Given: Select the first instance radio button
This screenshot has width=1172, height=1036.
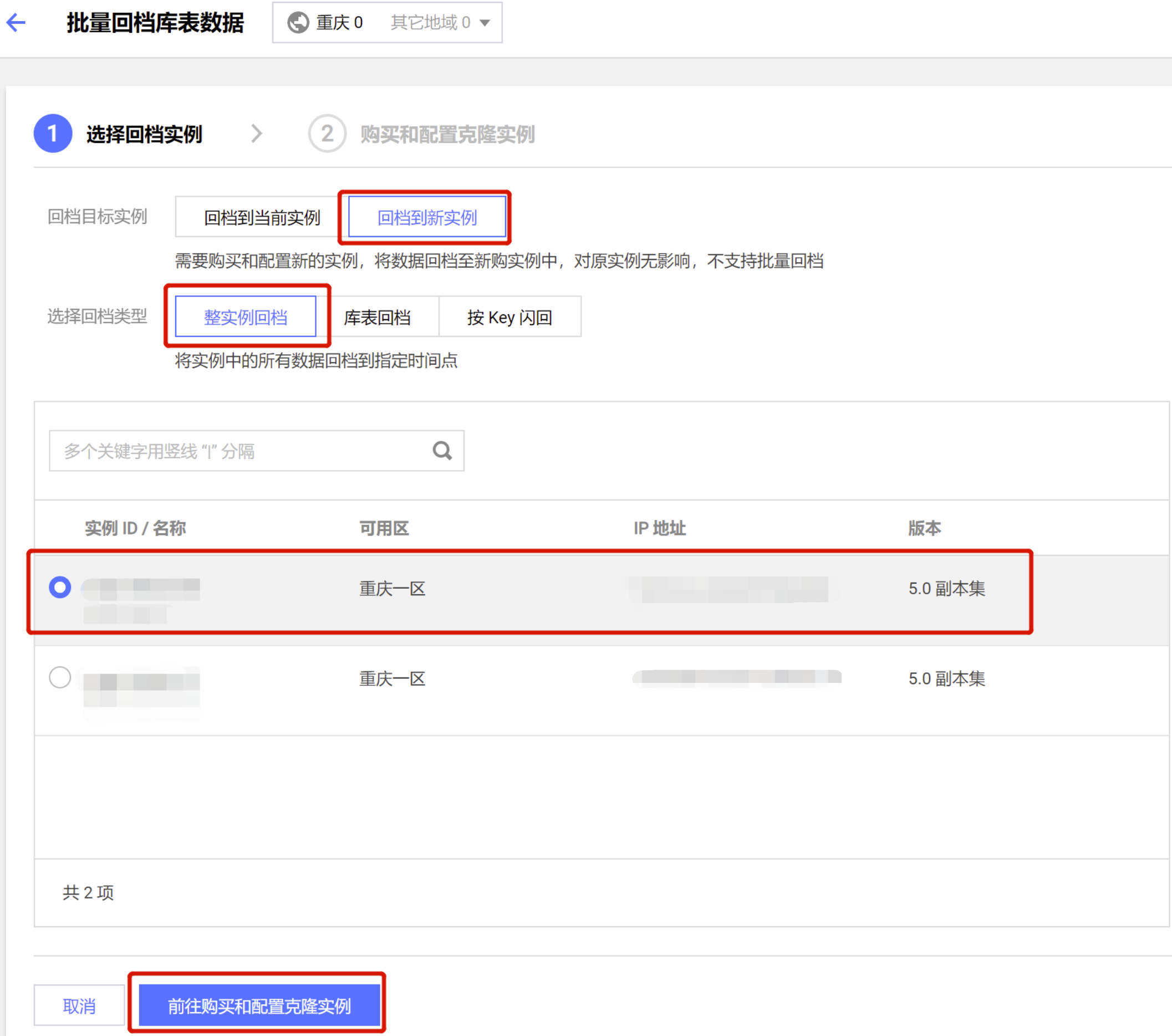Looking at the screenshot, I should pyautogui.click(x=60, y=587).
